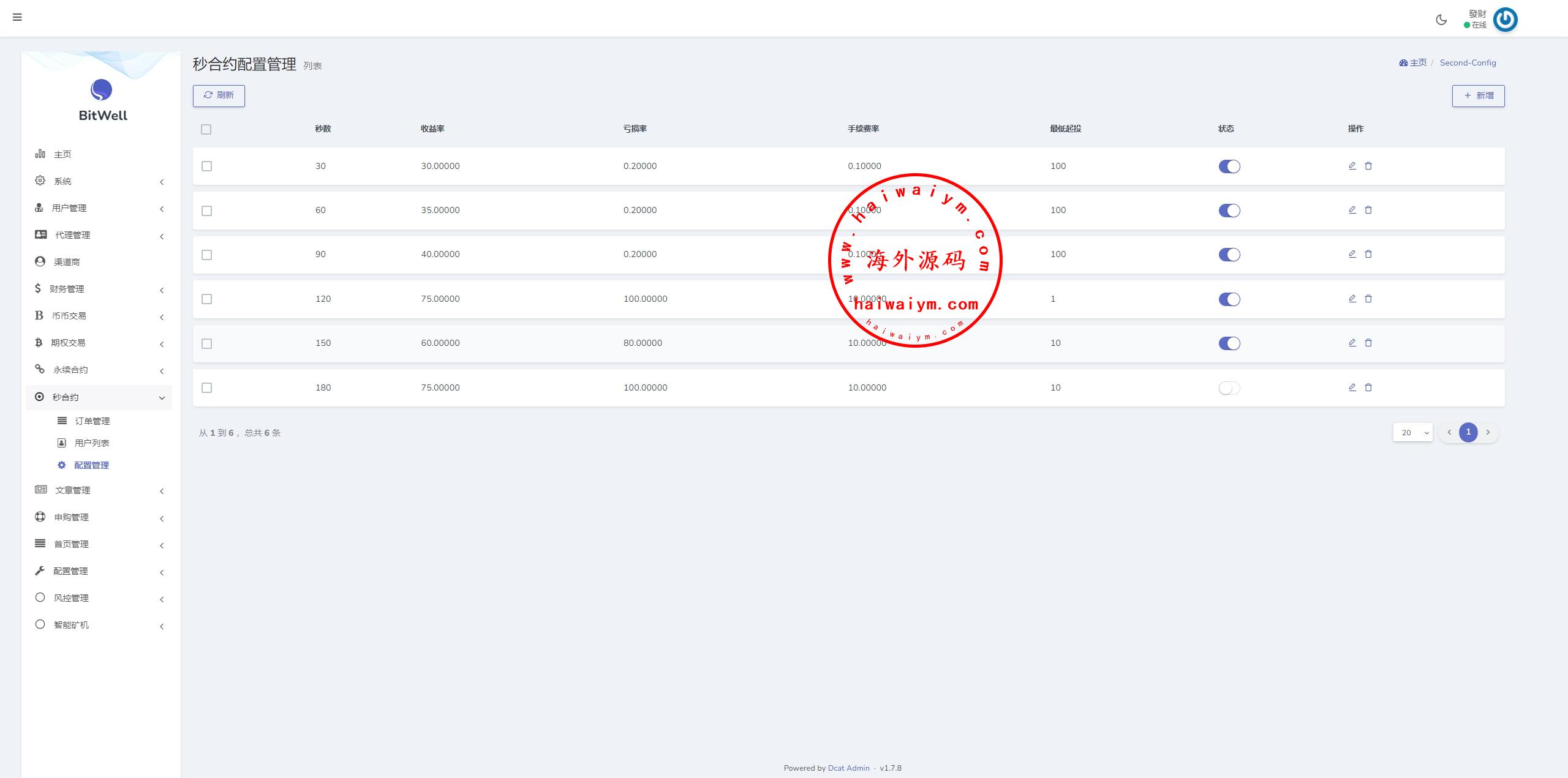Screen dimensions: 1568x778
Task: Enable status toggle for 180-second row
Action: [x=1229, y=388]
